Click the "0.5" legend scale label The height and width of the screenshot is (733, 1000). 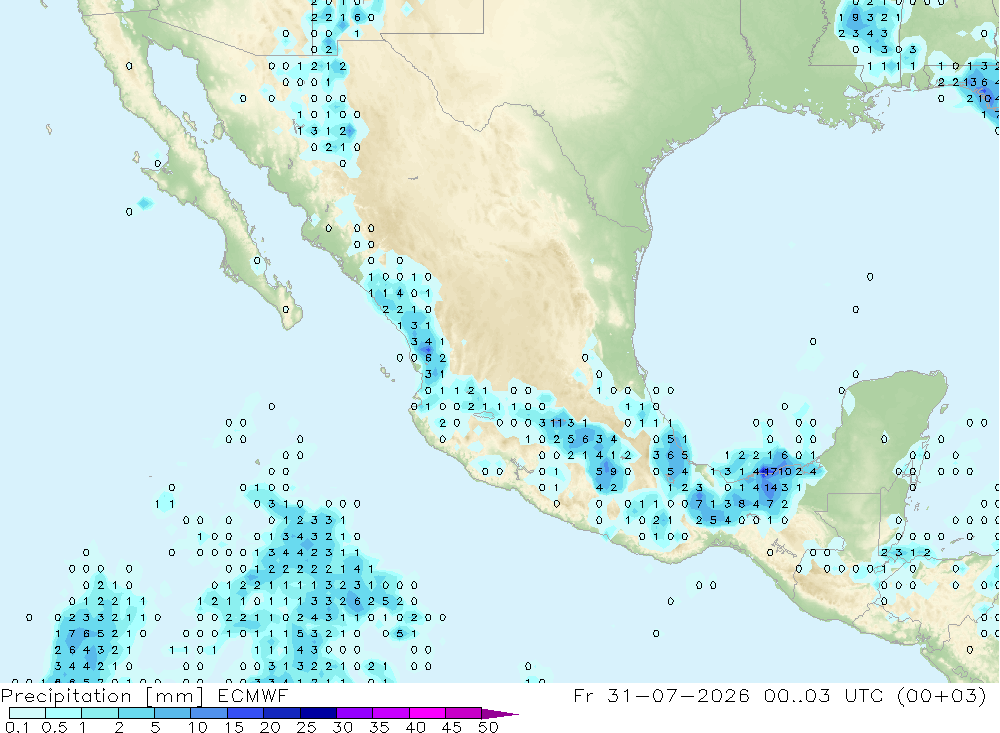54,727
